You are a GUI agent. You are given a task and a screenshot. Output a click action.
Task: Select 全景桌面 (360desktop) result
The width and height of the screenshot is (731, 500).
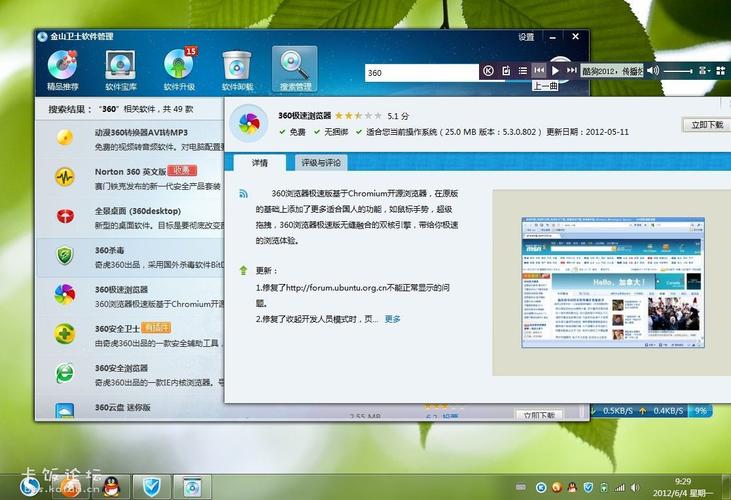pyautogui.click(x=131, y=218)
